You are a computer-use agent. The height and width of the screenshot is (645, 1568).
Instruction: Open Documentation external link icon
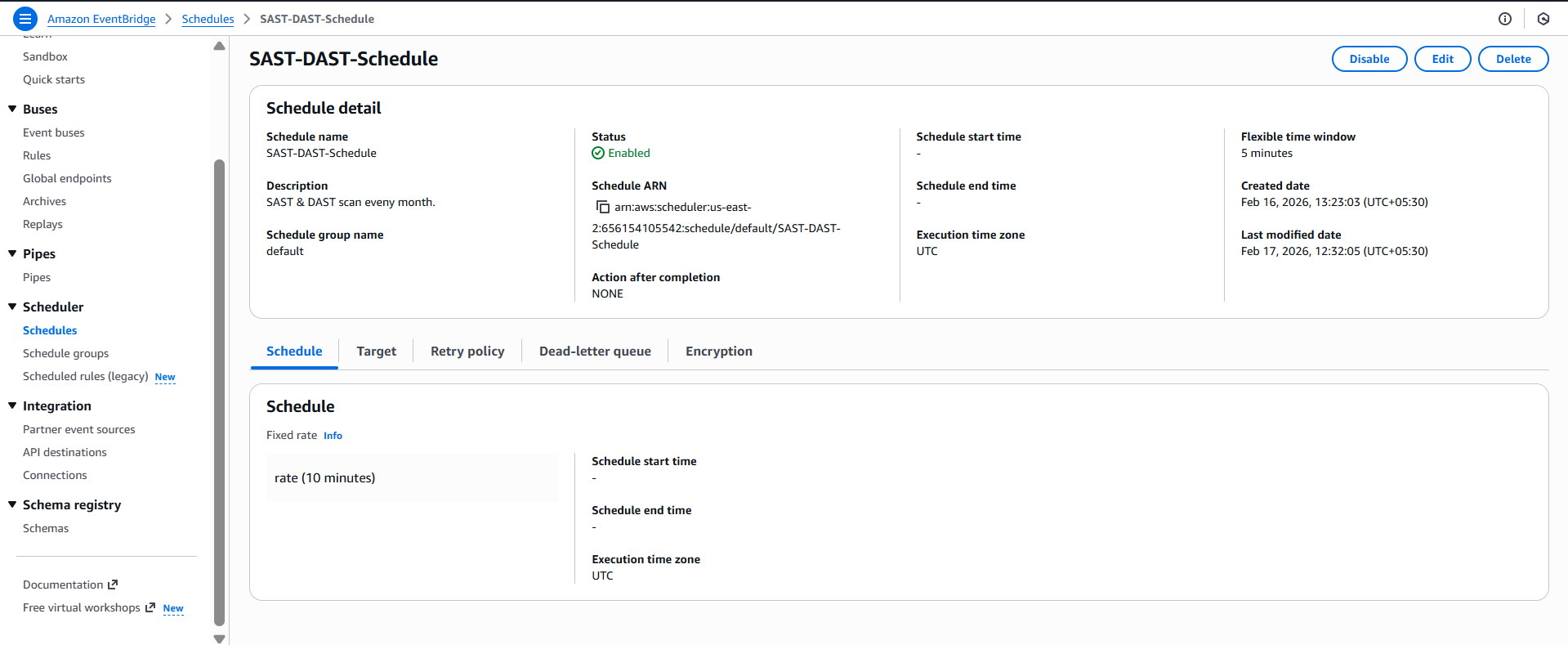pos(113,585)
